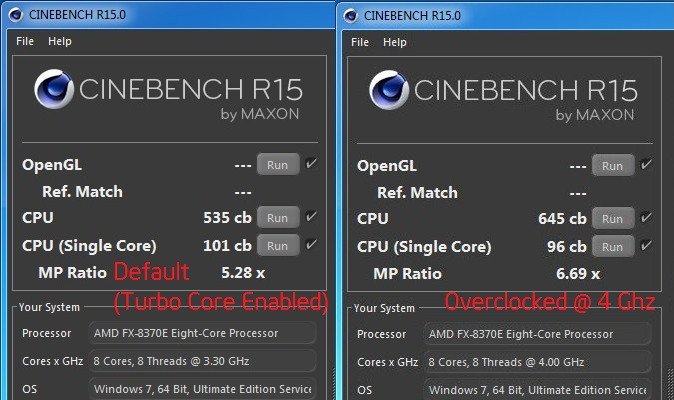Toggle CPU Single Core checkbox in right window
Screen dimensions: 674x400
[646, 245]
